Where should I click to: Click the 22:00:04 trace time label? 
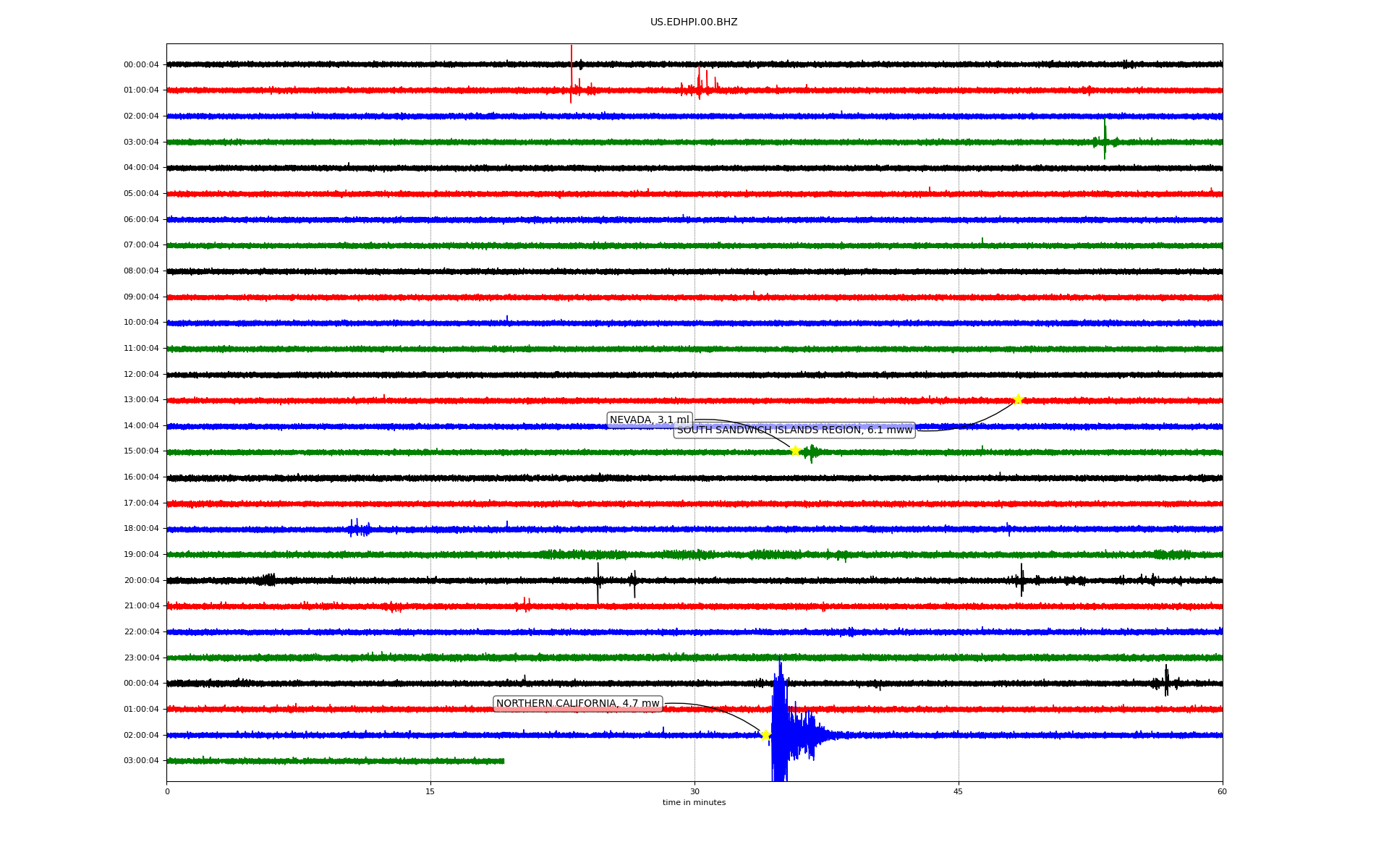coord(141,632)
